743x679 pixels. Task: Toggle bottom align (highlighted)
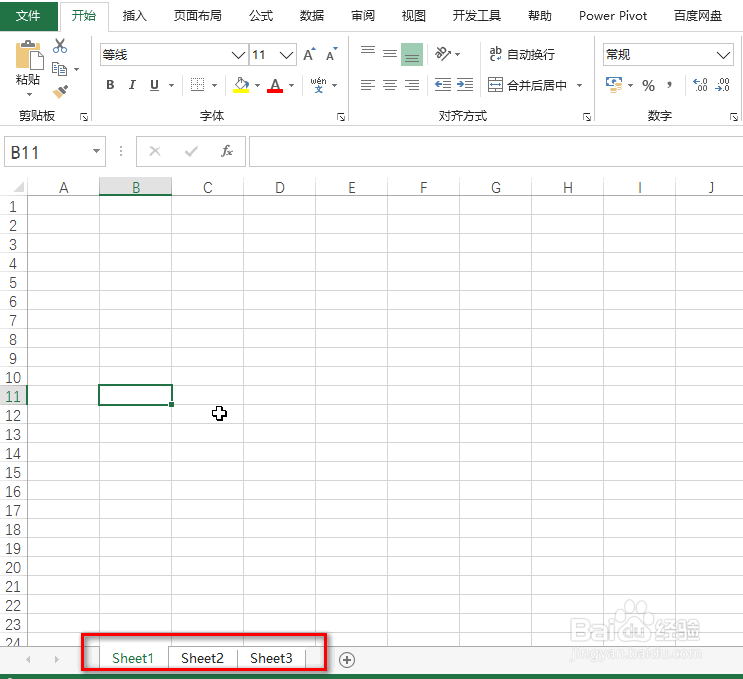[x=412, y=54]
